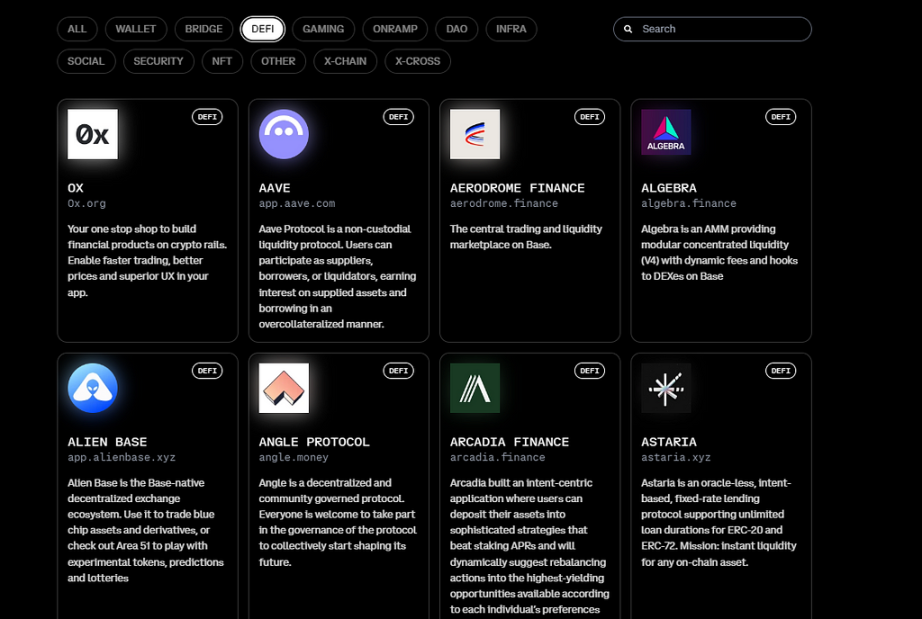Open the ARCADIA FINANCE title
The width and height of the screenshot is (922, 619).
tap(509, 442)
